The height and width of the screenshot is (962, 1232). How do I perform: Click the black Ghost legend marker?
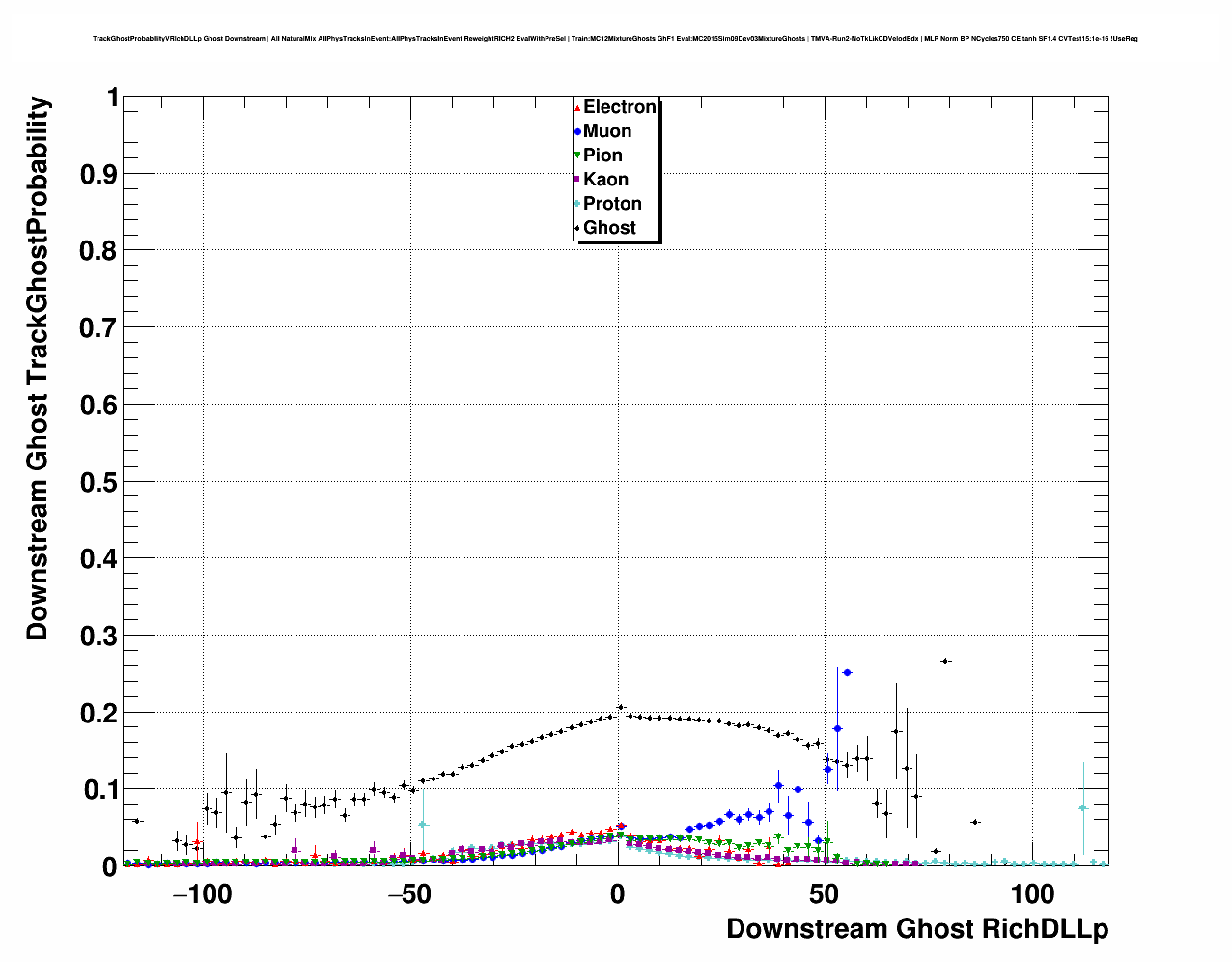point(577,228)
